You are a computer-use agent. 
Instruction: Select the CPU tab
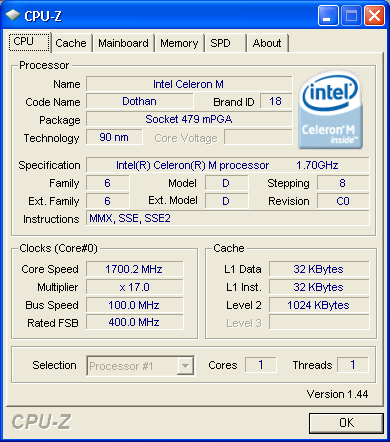pyautogui.click(x=30, y=42)
